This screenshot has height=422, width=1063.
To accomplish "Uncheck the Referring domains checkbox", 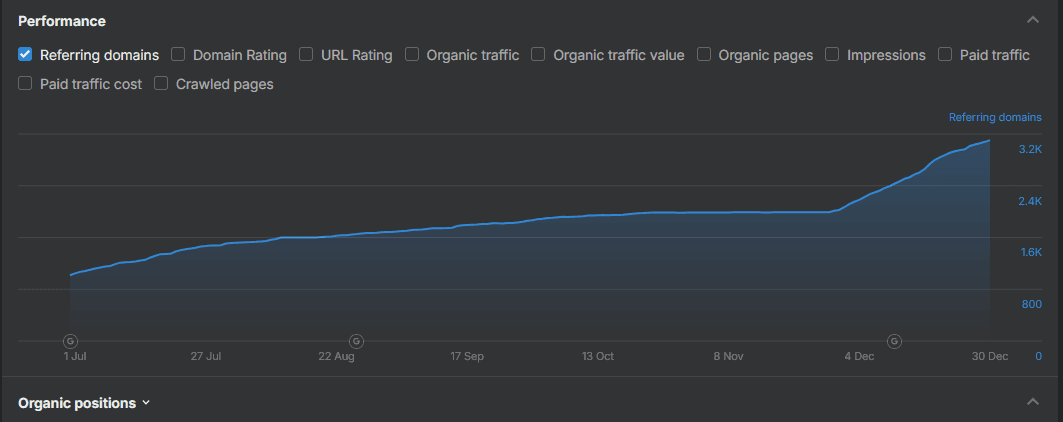I will 26,55.
